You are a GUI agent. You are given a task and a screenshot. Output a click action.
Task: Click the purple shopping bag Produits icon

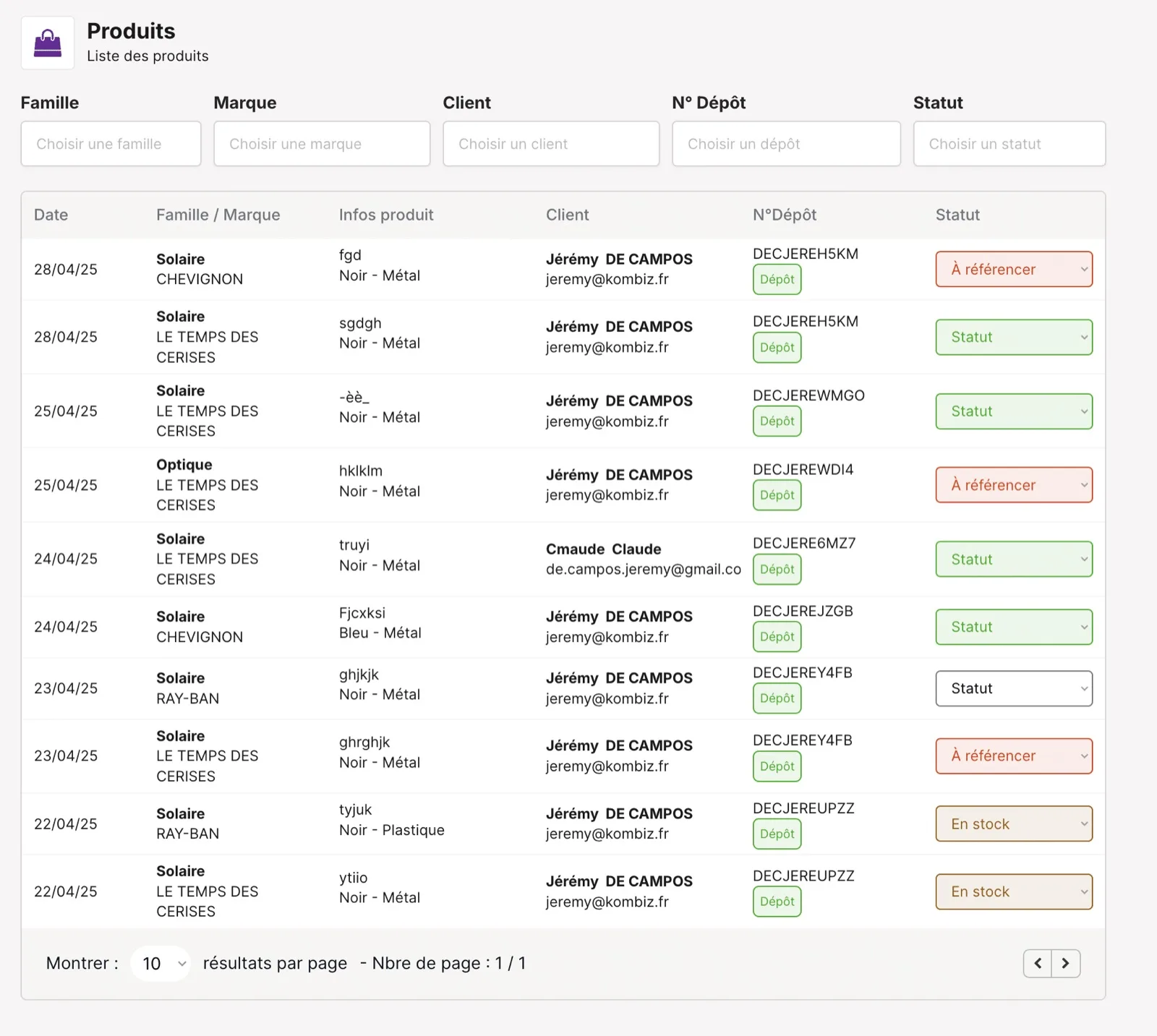click(48, 43)
